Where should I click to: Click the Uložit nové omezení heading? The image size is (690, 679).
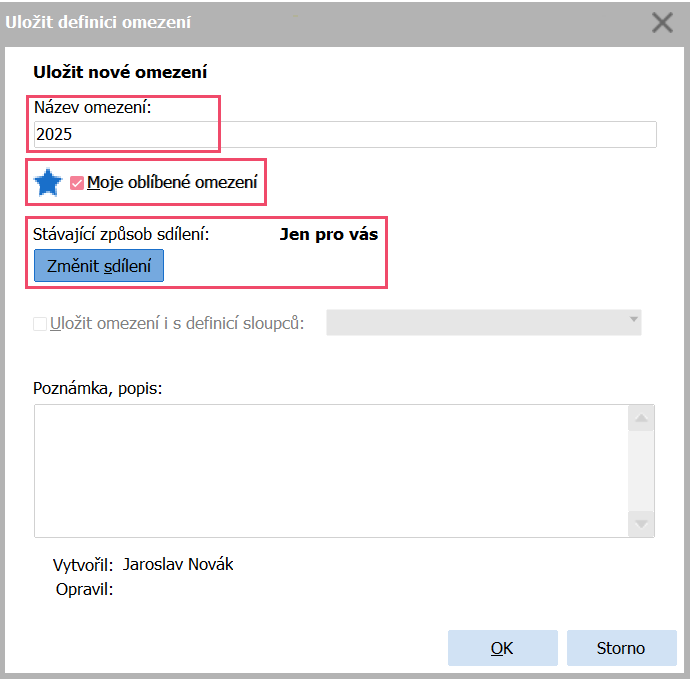pyautogui.click(x=120, y=72)
